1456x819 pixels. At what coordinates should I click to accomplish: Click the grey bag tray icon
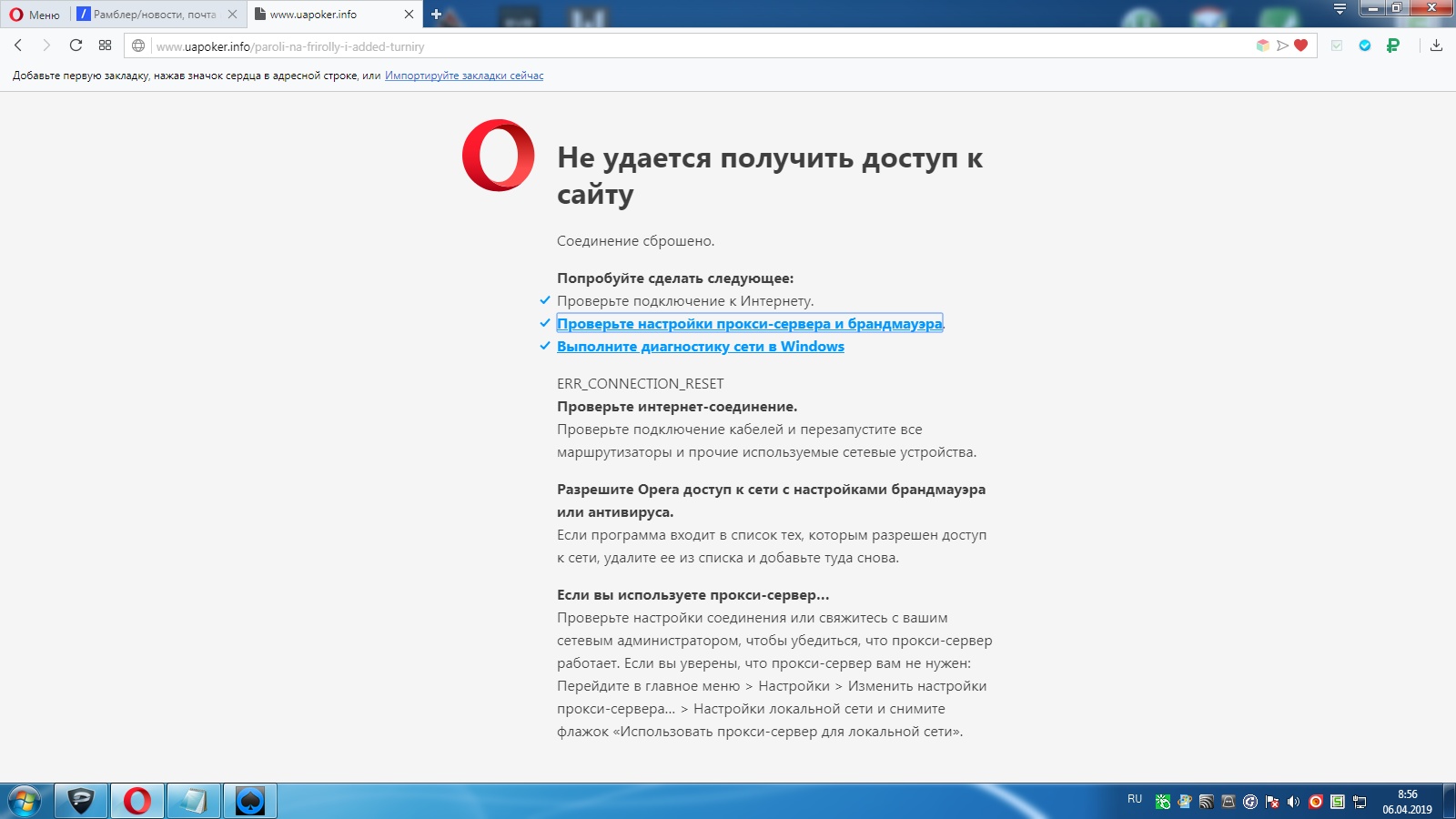pos(1228,802)
